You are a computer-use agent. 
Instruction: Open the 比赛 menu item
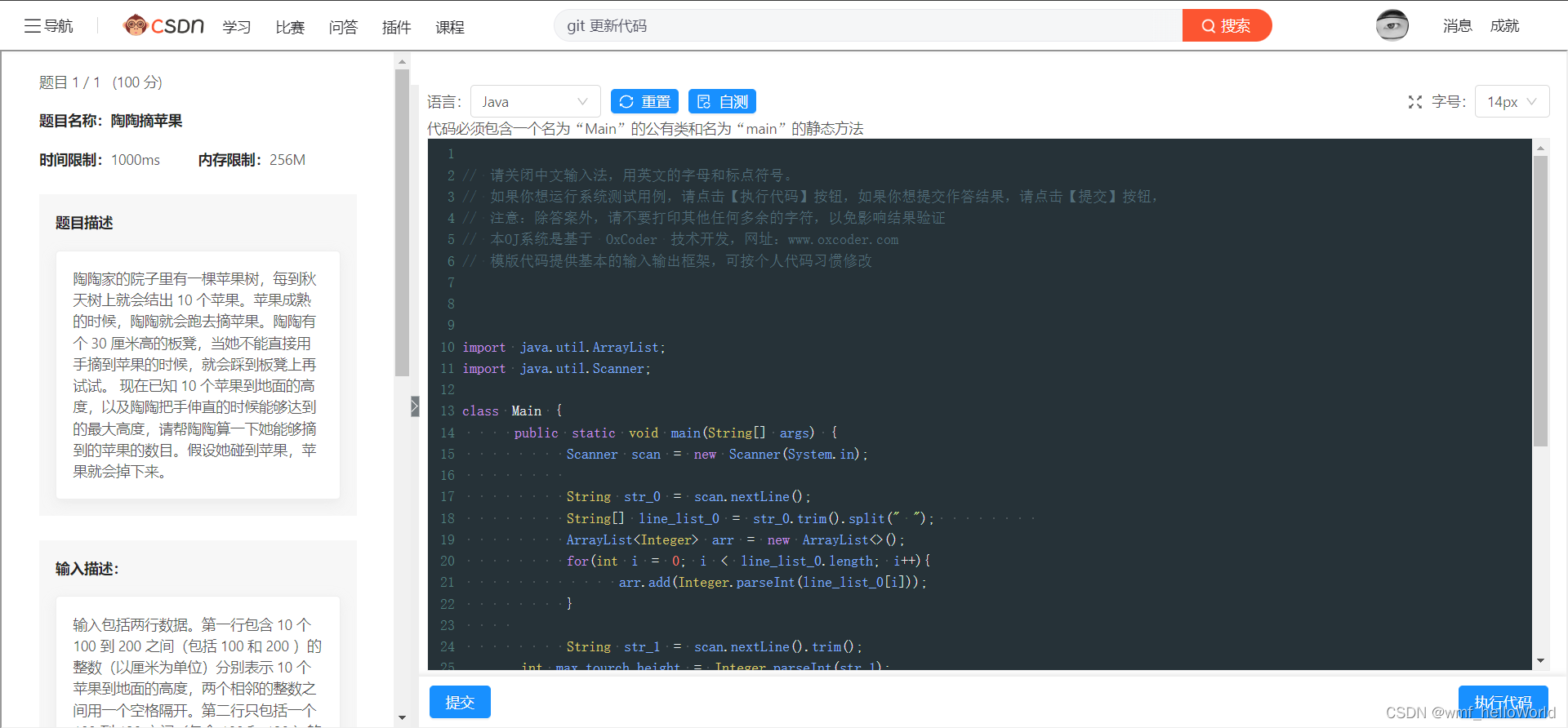tap(290, 27)
